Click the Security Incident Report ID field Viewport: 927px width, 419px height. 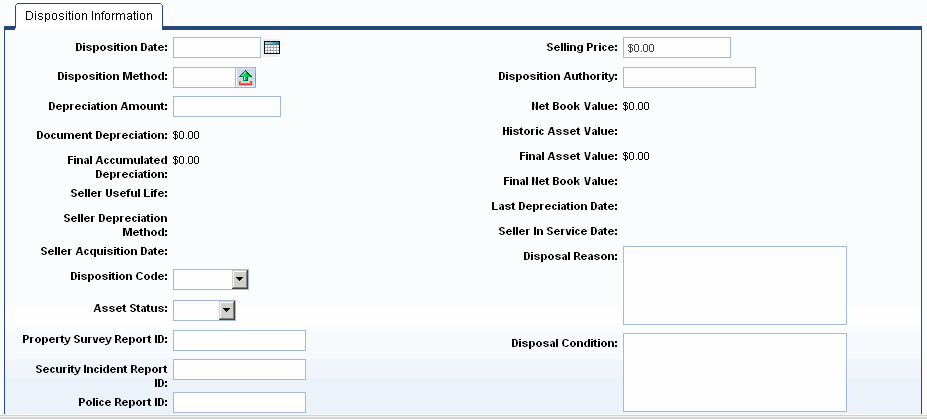[239, 369]
